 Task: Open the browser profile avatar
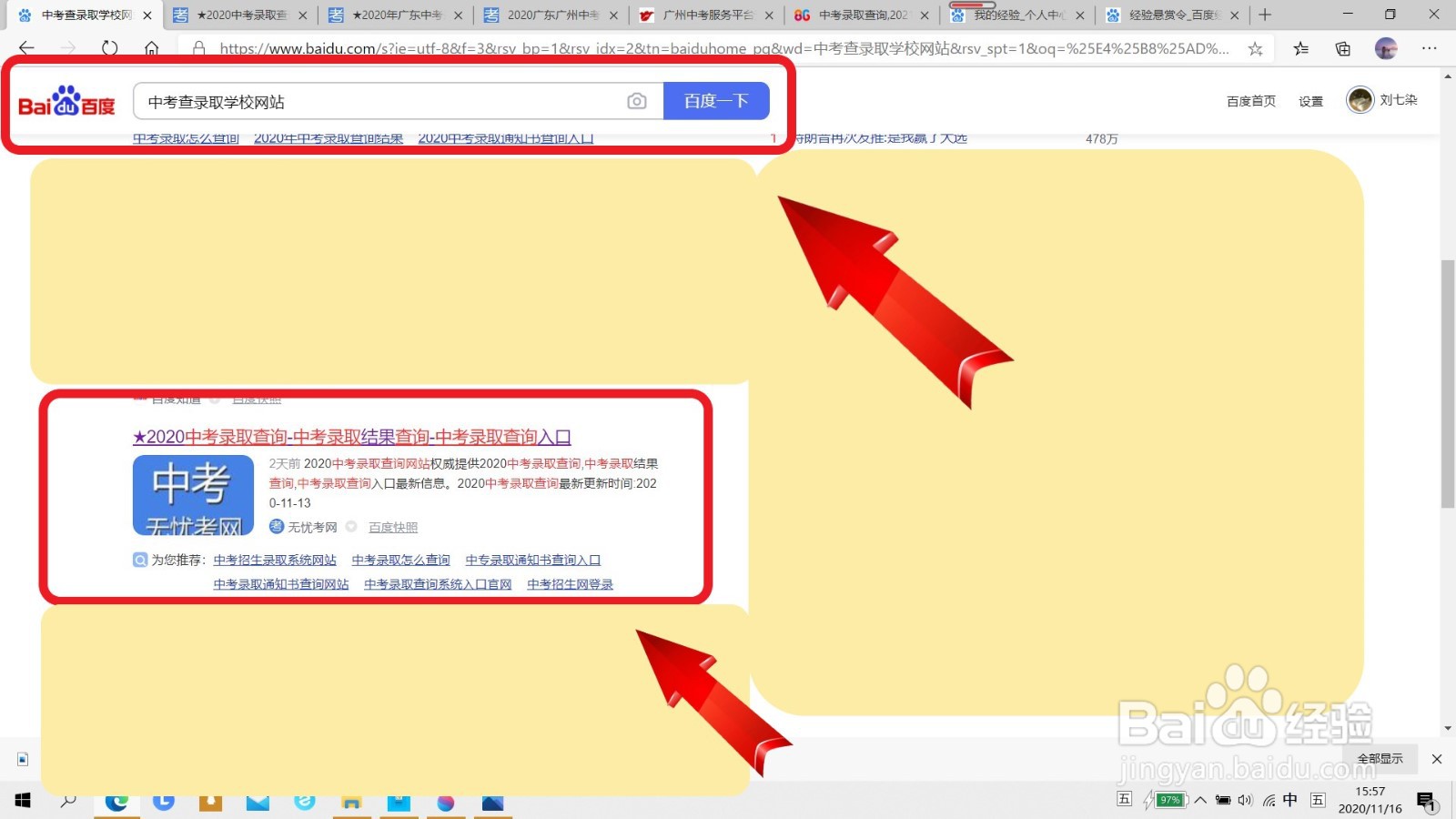coord(1386,49)
